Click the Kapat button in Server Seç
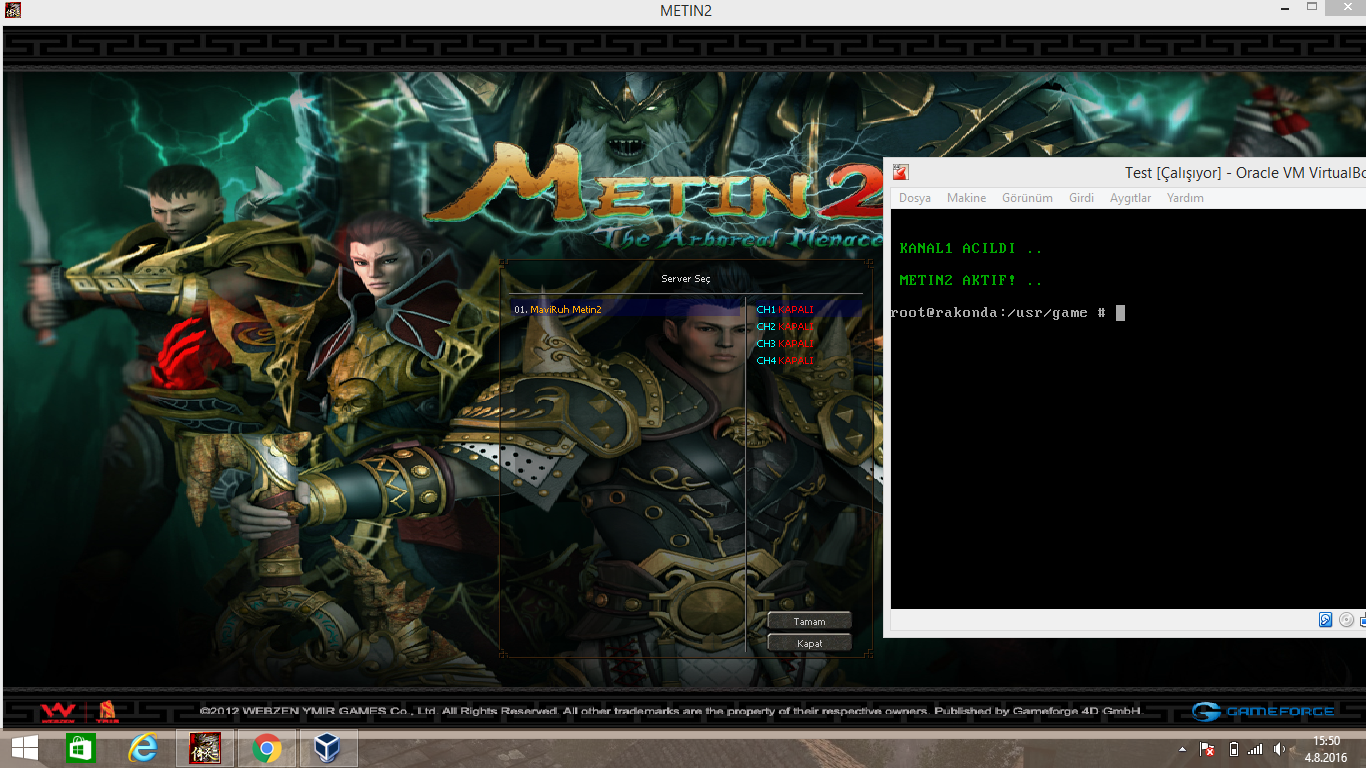Screen dimensions: 1366x768 click(810, 643)
